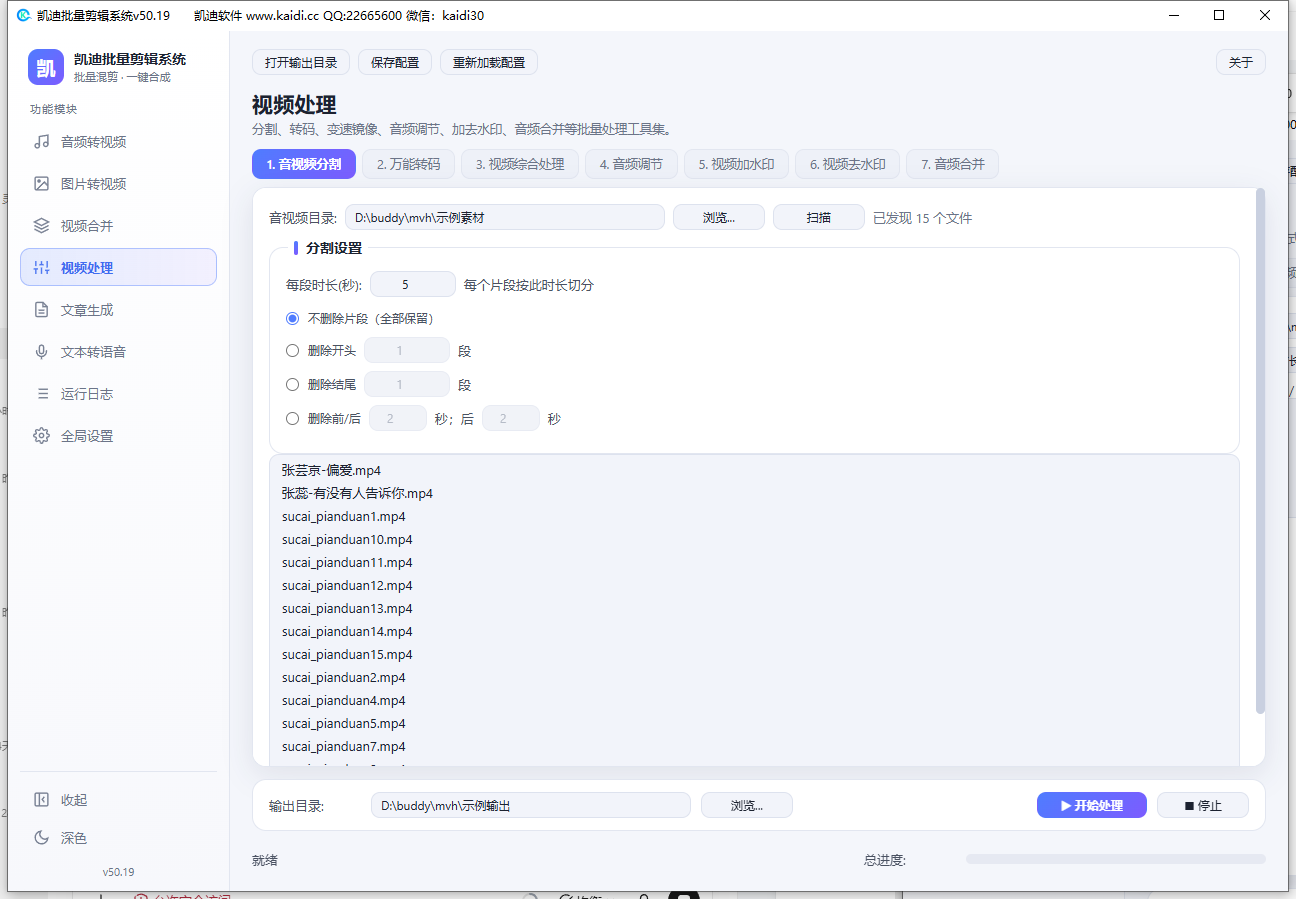The image size is (1296, 899).
Task: Click the main panel vertical scrollbar
Action: tap(1260, 450)
